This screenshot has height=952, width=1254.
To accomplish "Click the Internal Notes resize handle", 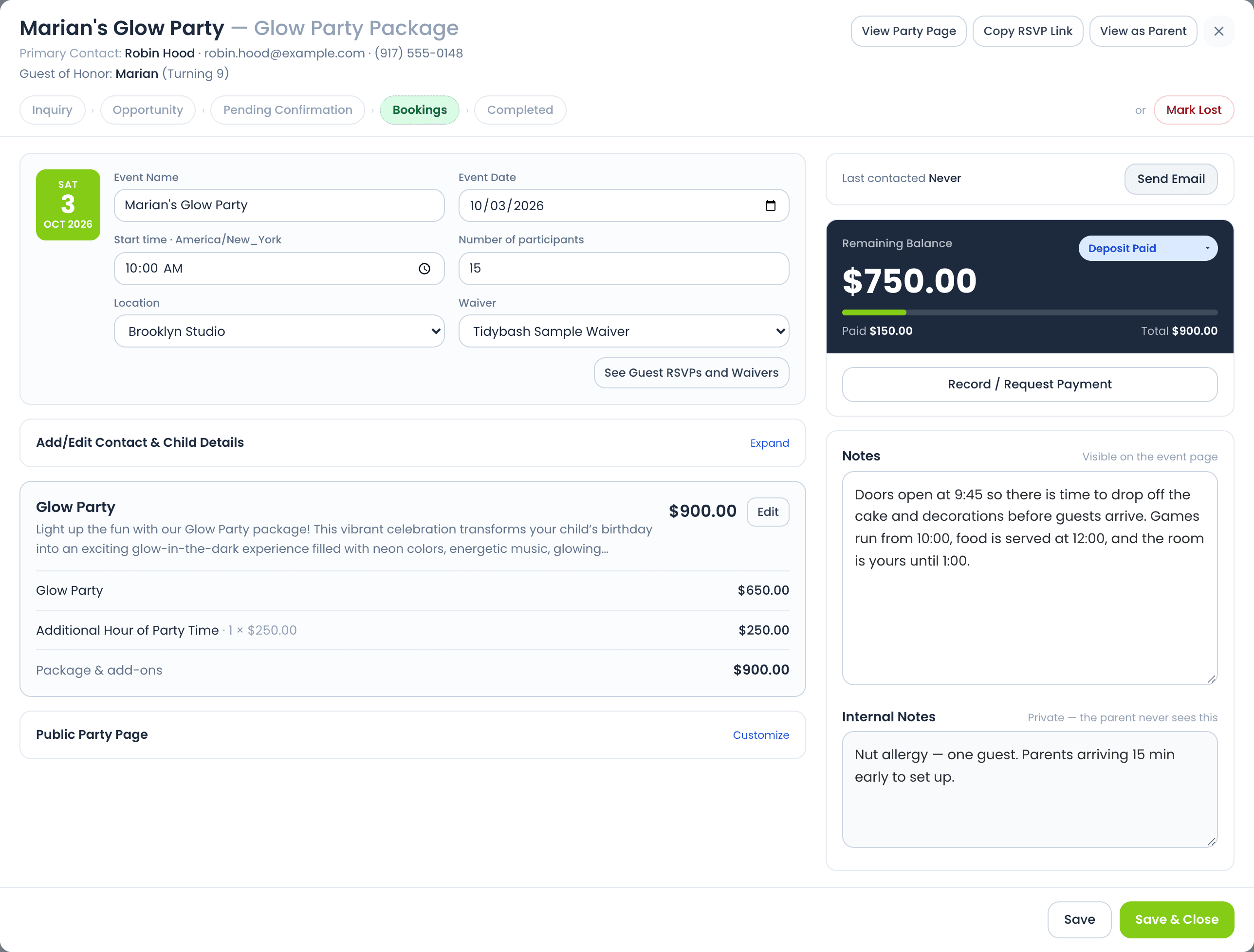I will pyautogui.click(x=1212, y=842).
